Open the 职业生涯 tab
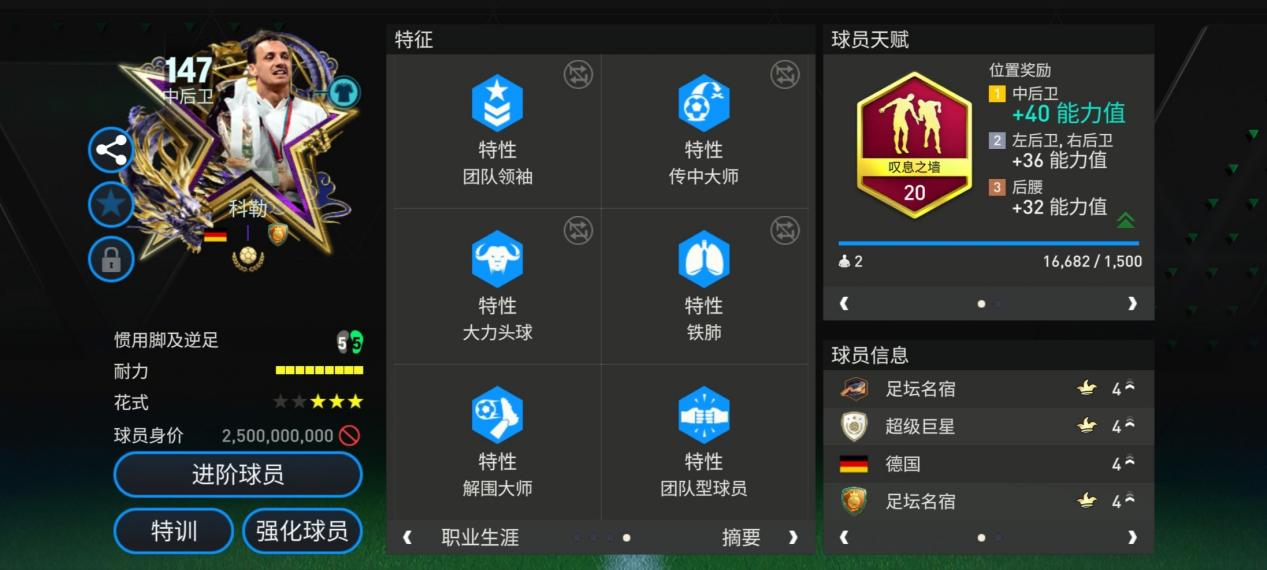 point(480,537)
